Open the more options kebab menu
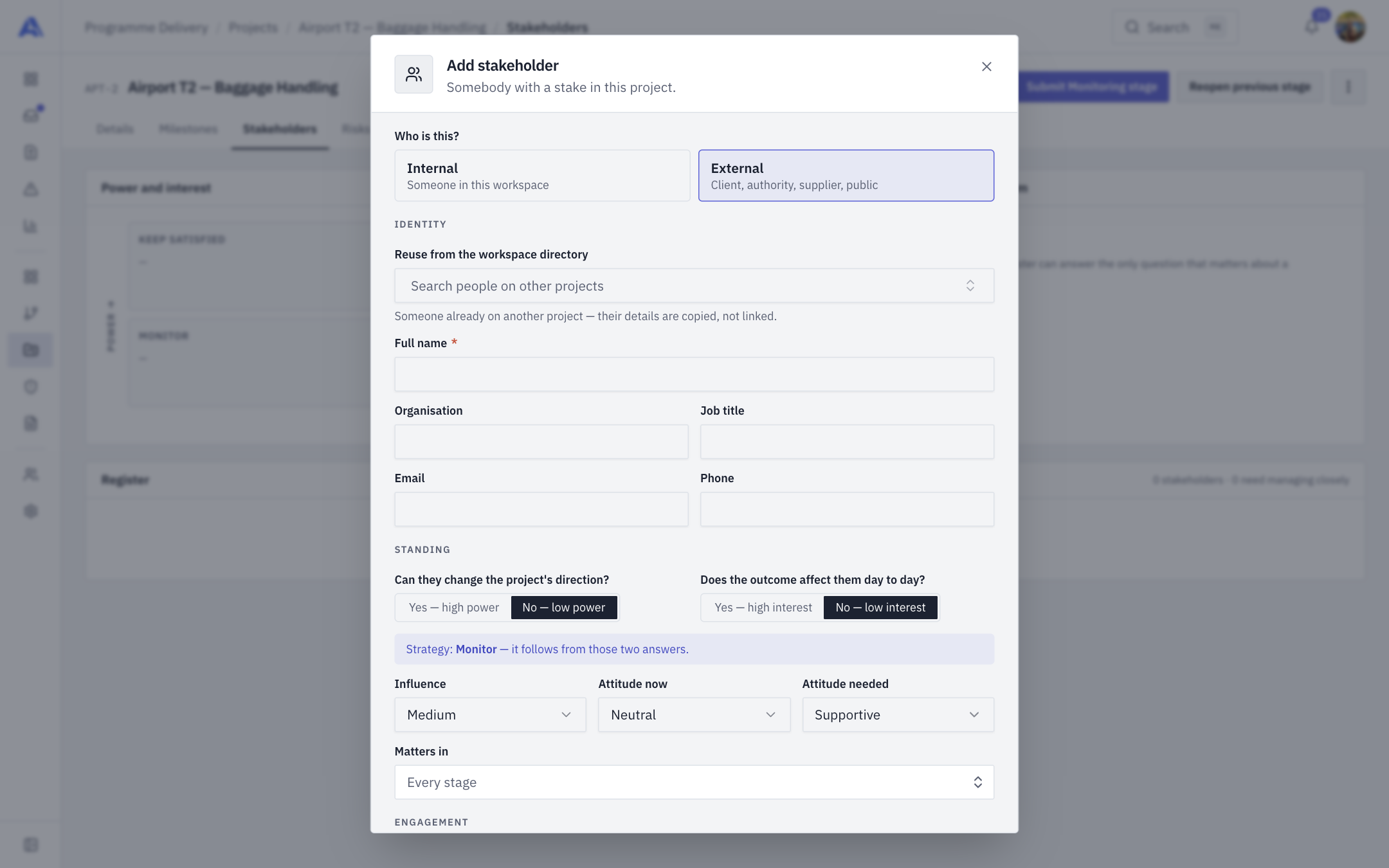The height and width of the screenshot is (868, 1389). (1348, 87)
